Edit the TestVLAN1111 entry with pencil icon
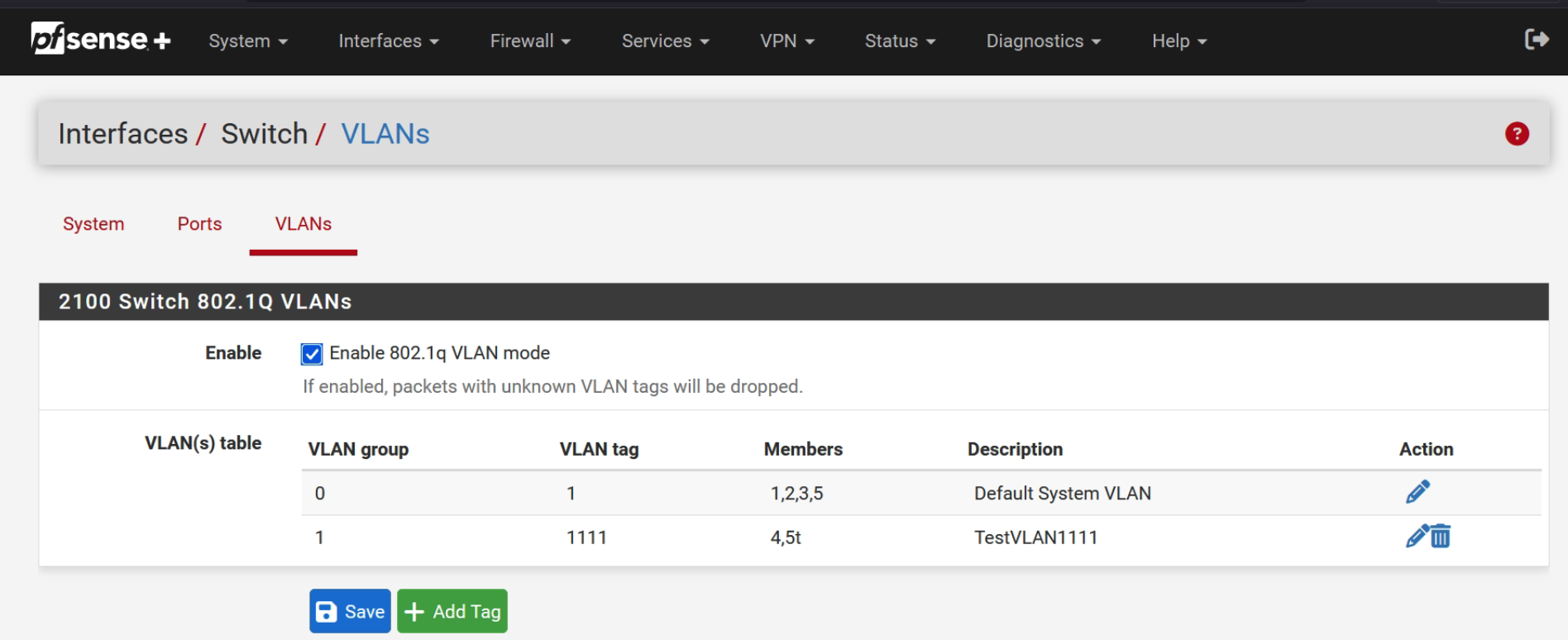1568x640 pixels. [x=1416, y=537]
